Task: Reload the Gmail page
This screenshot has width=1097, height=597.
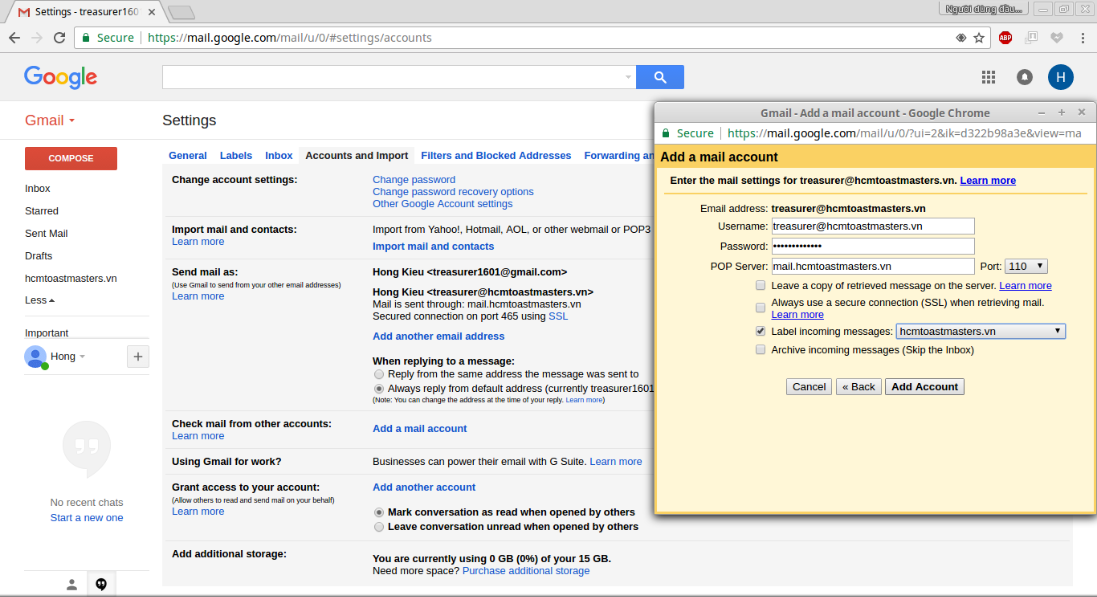Action: [x=59, y=38]
